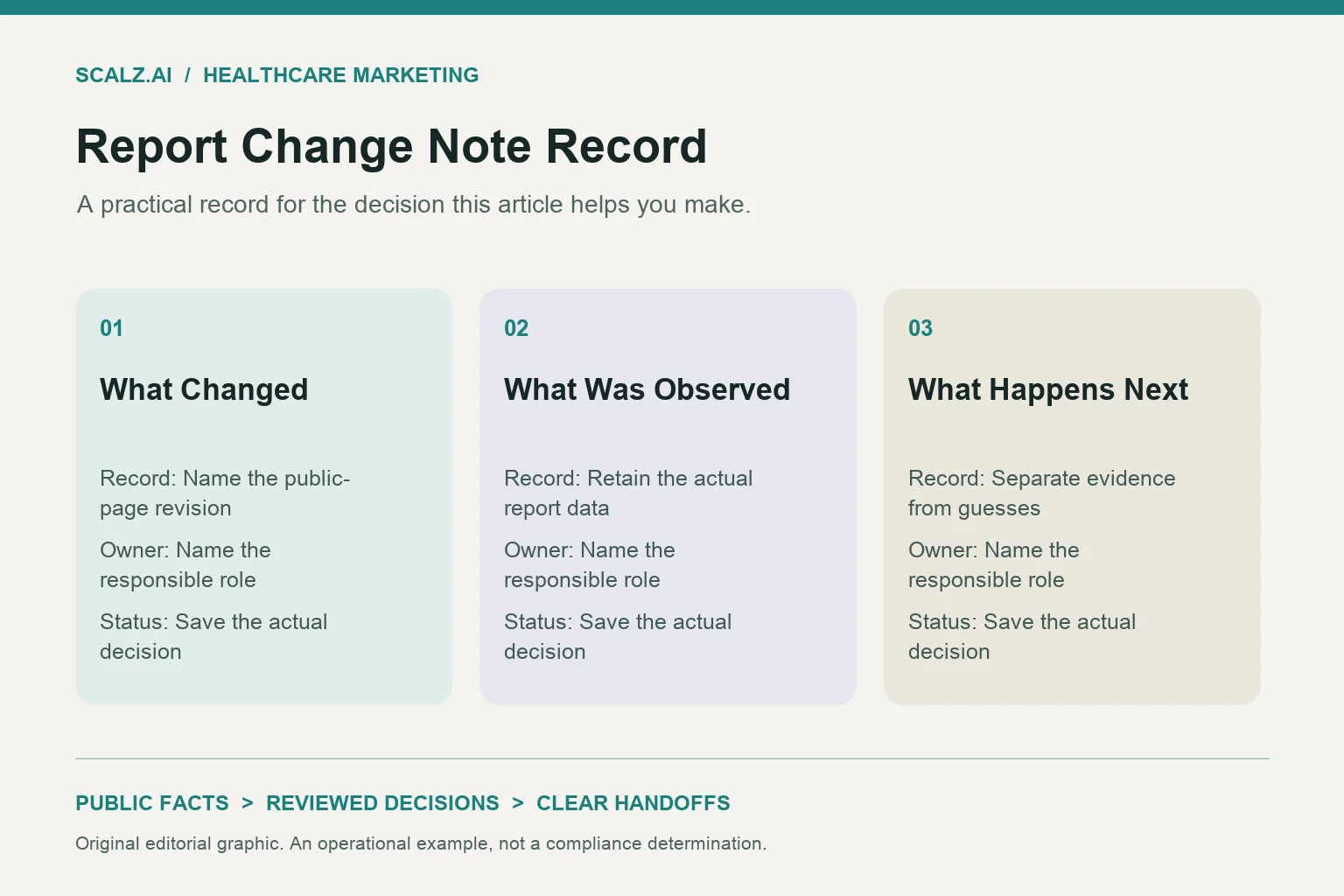This screenshot has width=1344, height=896.
Task: Click the SCALZ.AI breadcrumb text
Action: 123,75
